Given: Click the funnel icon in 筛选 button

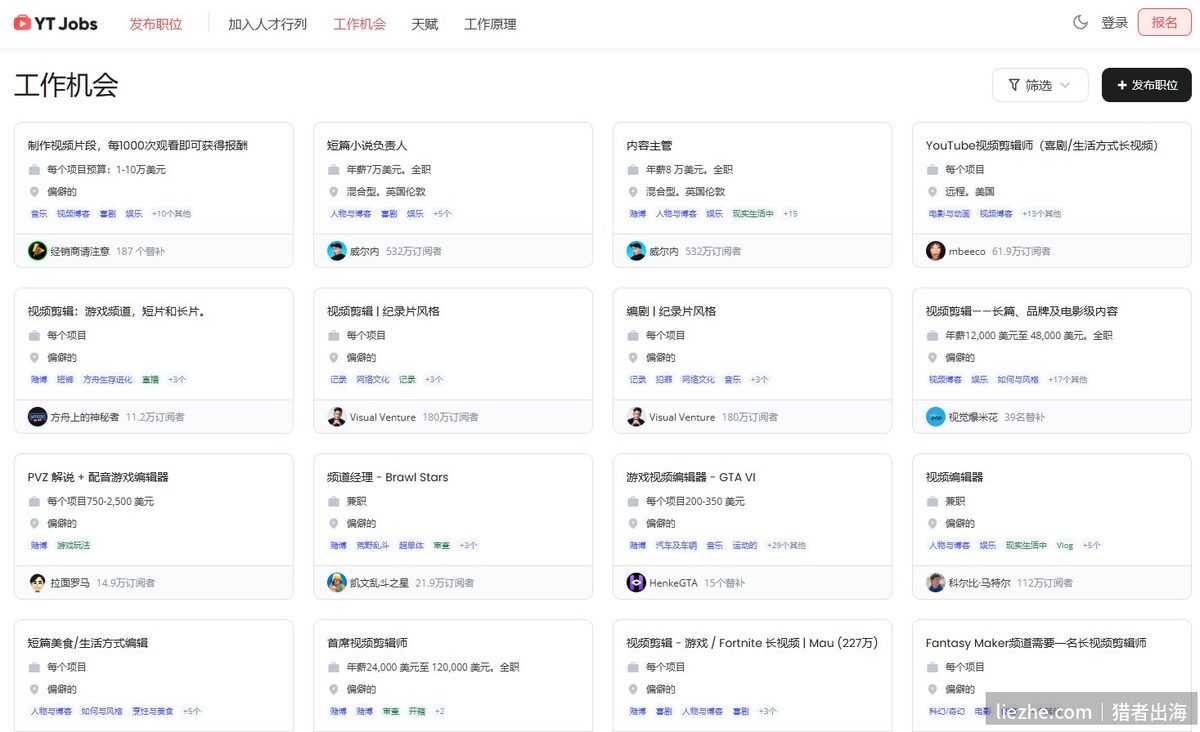Looking at the screenshot, I should pyautogui.click(x=1014, y=85).
